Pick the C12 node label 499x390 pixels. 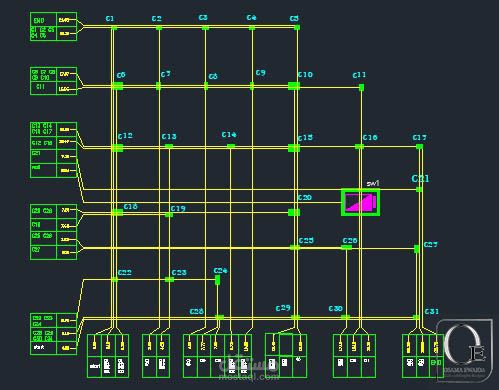click(125, 136)
